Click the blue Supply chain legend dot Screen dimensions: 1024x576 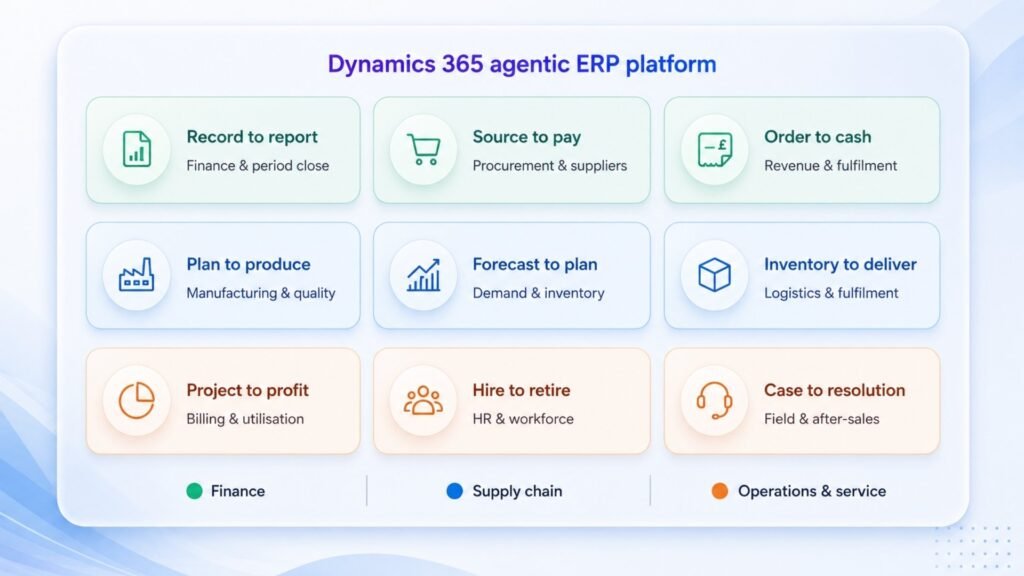pyautogui.click(x=455, y=491)
